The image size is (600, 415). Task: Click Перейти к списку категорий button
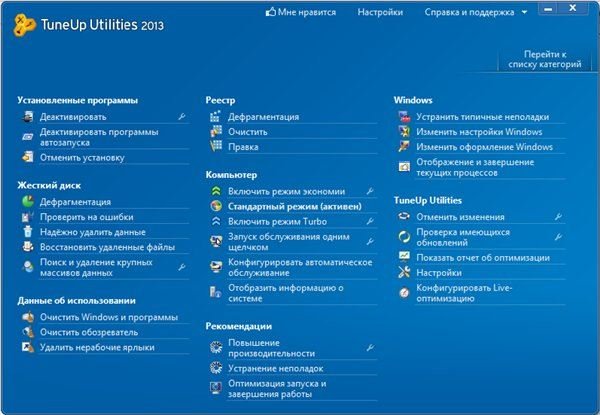(545, 59)
